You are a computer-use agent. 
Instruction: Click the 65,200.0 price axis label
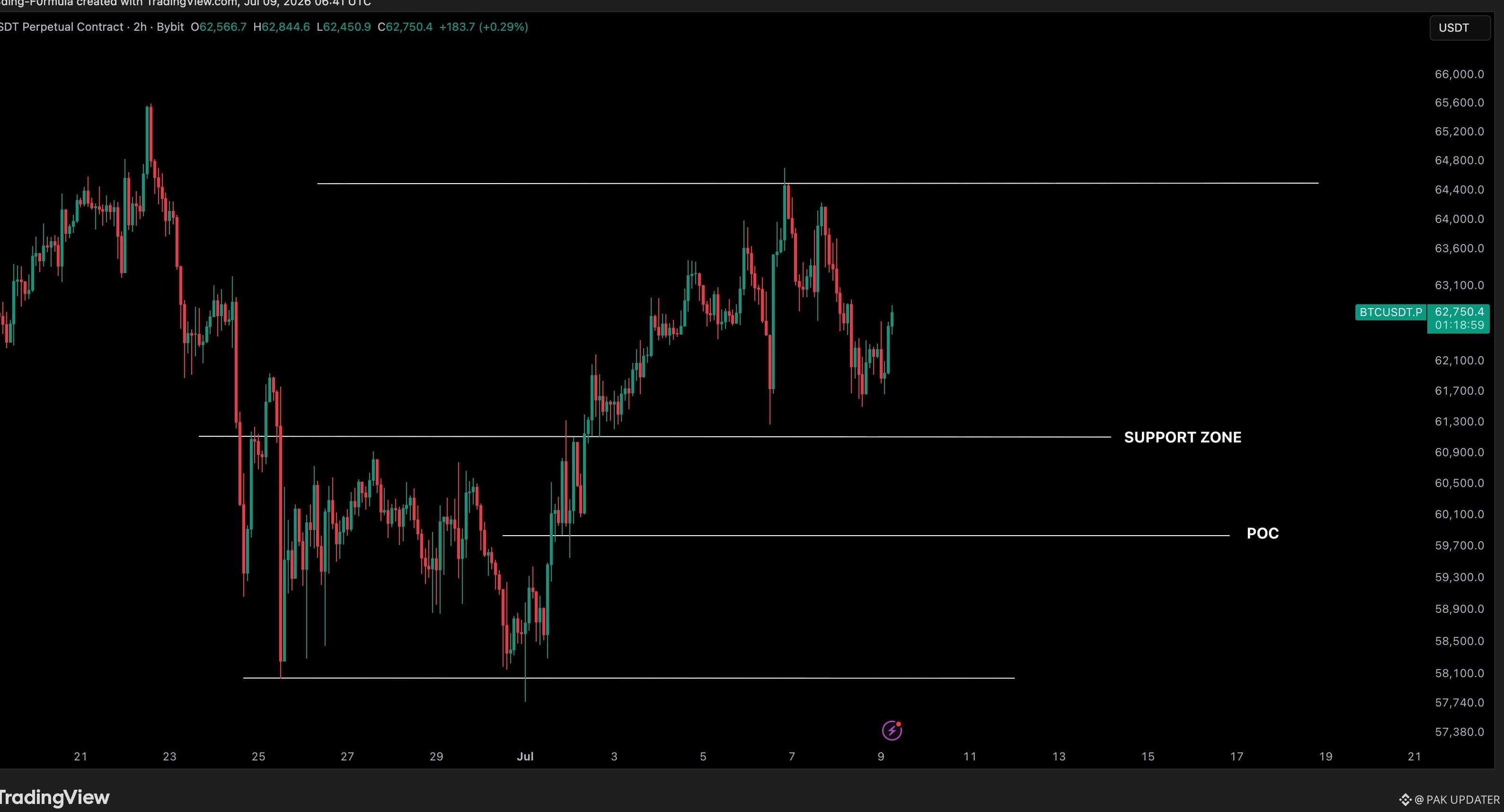[1459, 132]
